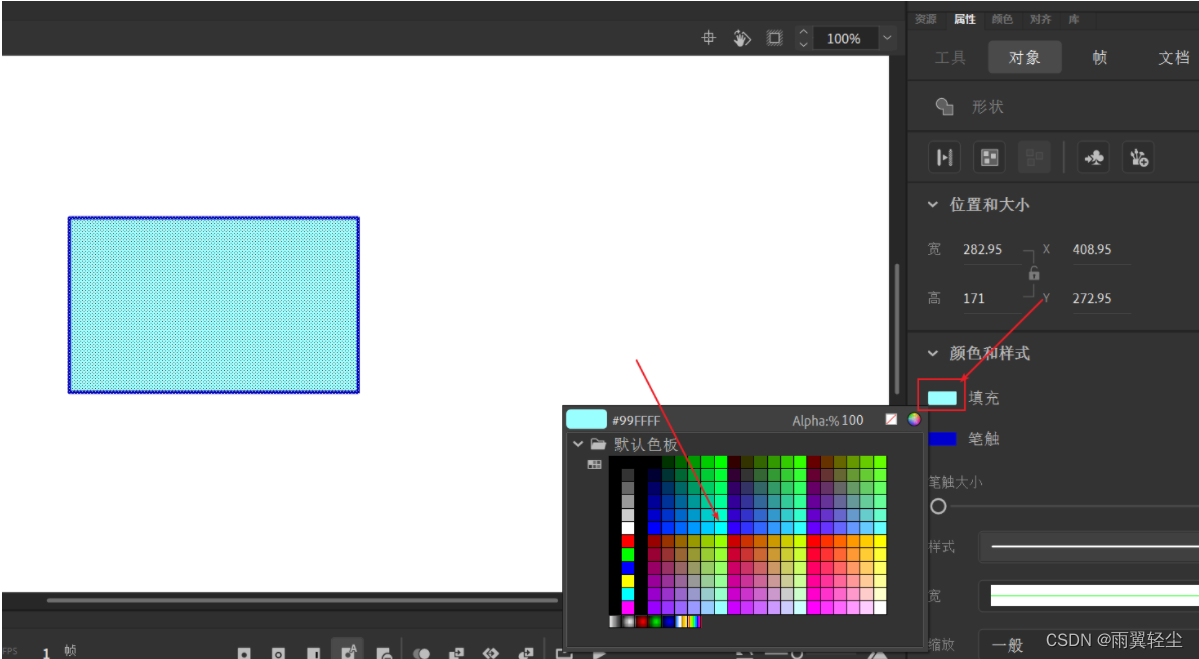Click the shape object type icon

944,106
